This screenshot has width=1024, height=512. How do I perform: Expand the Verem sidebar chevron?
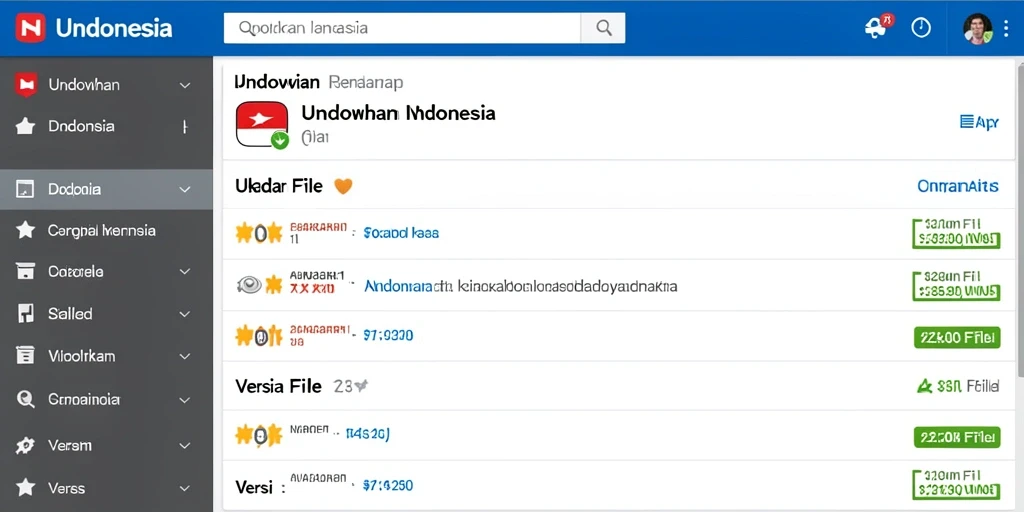pos(185,446)
